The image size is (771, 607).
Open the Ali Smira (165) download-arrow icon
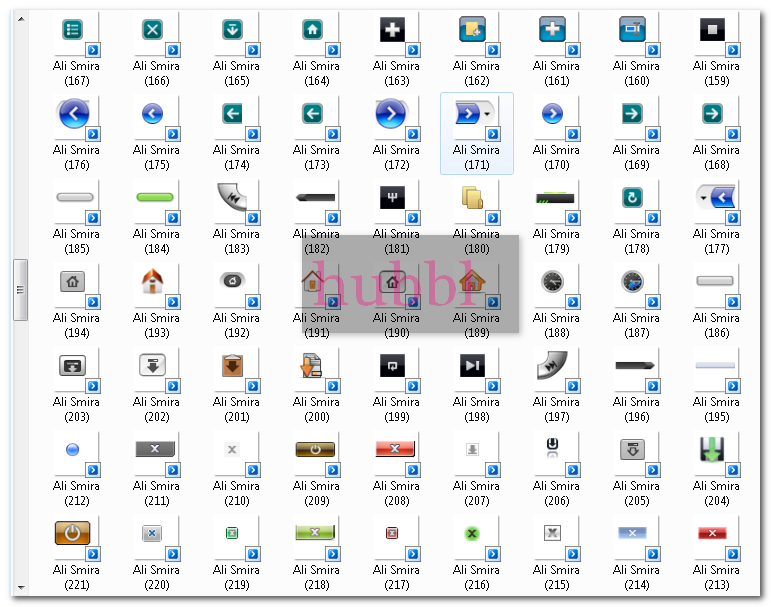233,30
